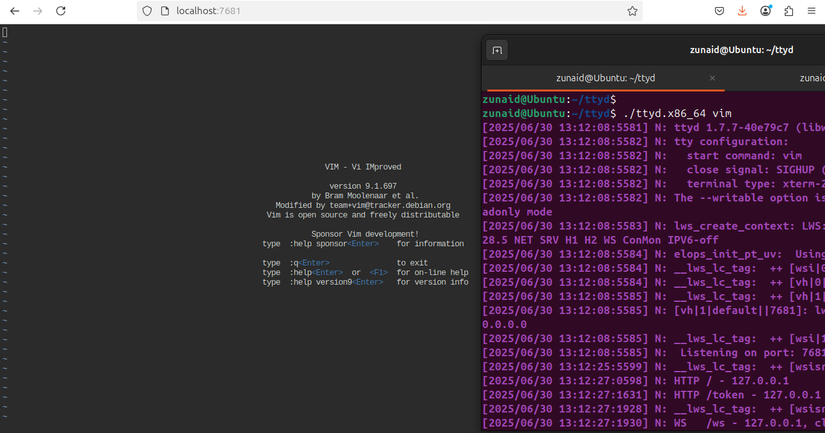Click 'VIM - Vi IMproved' heading
Image resolution: width=825 pixels, height=433 pixels.
[363, 167]
